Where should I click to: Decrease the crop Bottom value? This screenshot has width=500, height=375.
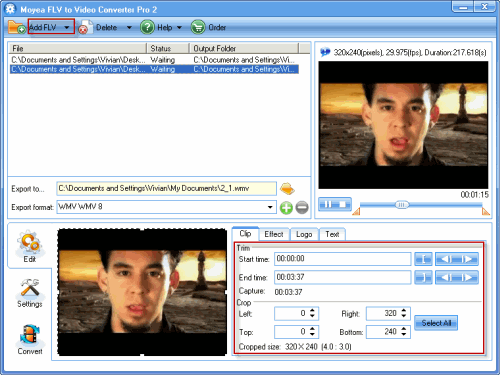point(404,334)
